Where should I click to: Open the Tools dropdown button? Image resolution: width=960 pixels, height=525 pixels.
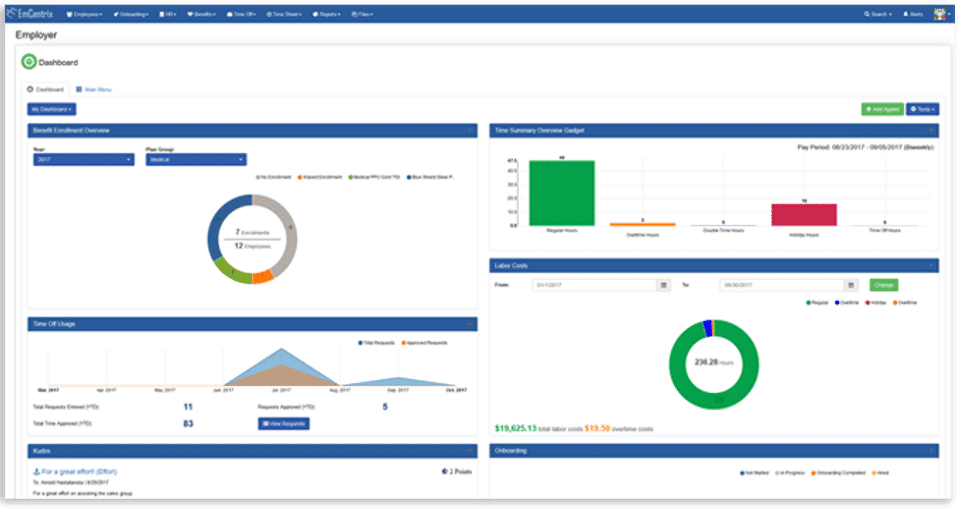click(x=923, y=109)
